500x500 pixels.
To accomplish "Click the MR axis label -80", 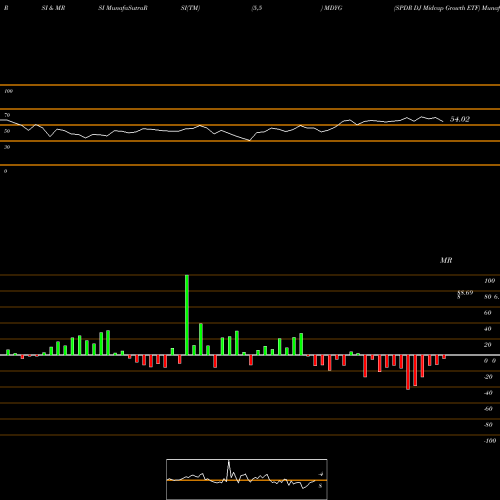I will pos(488,425).
